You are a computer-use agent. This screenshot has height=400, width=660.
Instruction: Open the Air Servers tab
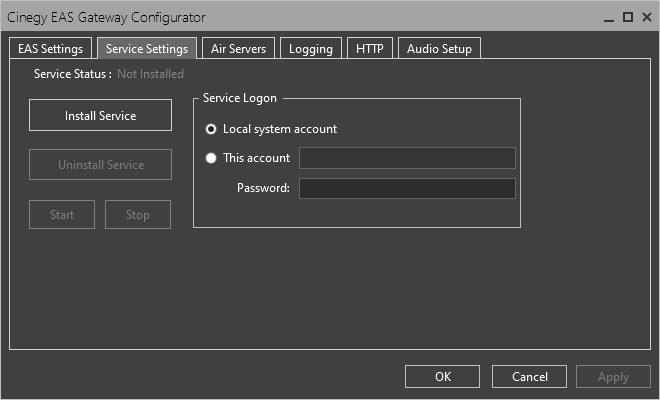point(238,48)
